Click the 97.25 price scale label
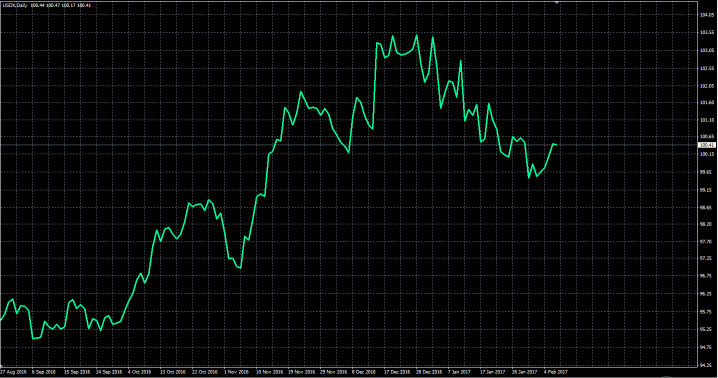This screenshot has height=378, width=718. coord(706,259)
